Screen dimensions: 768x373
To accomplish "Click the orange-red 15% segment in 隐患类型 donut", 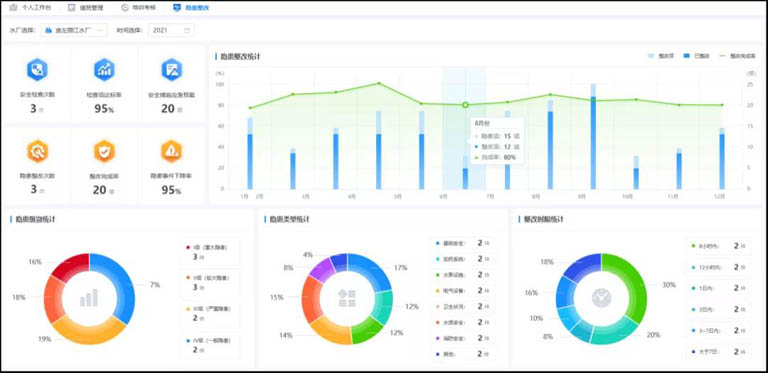I will tap(311, 300).
